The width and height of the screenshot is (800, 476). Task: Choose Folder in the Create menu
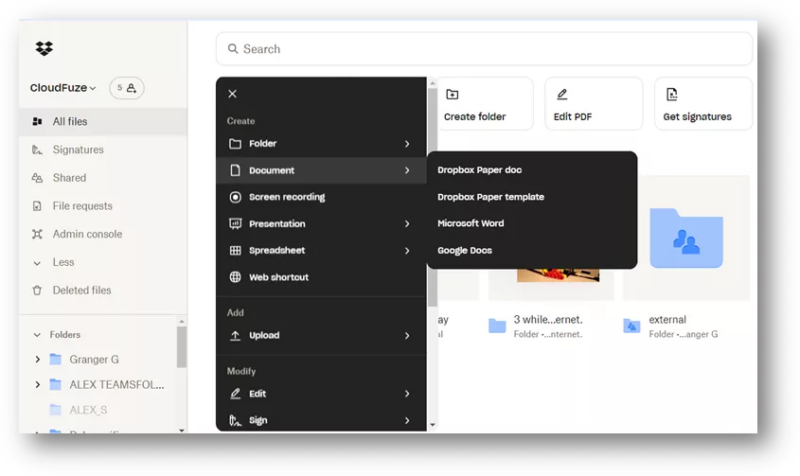(321, 144)
